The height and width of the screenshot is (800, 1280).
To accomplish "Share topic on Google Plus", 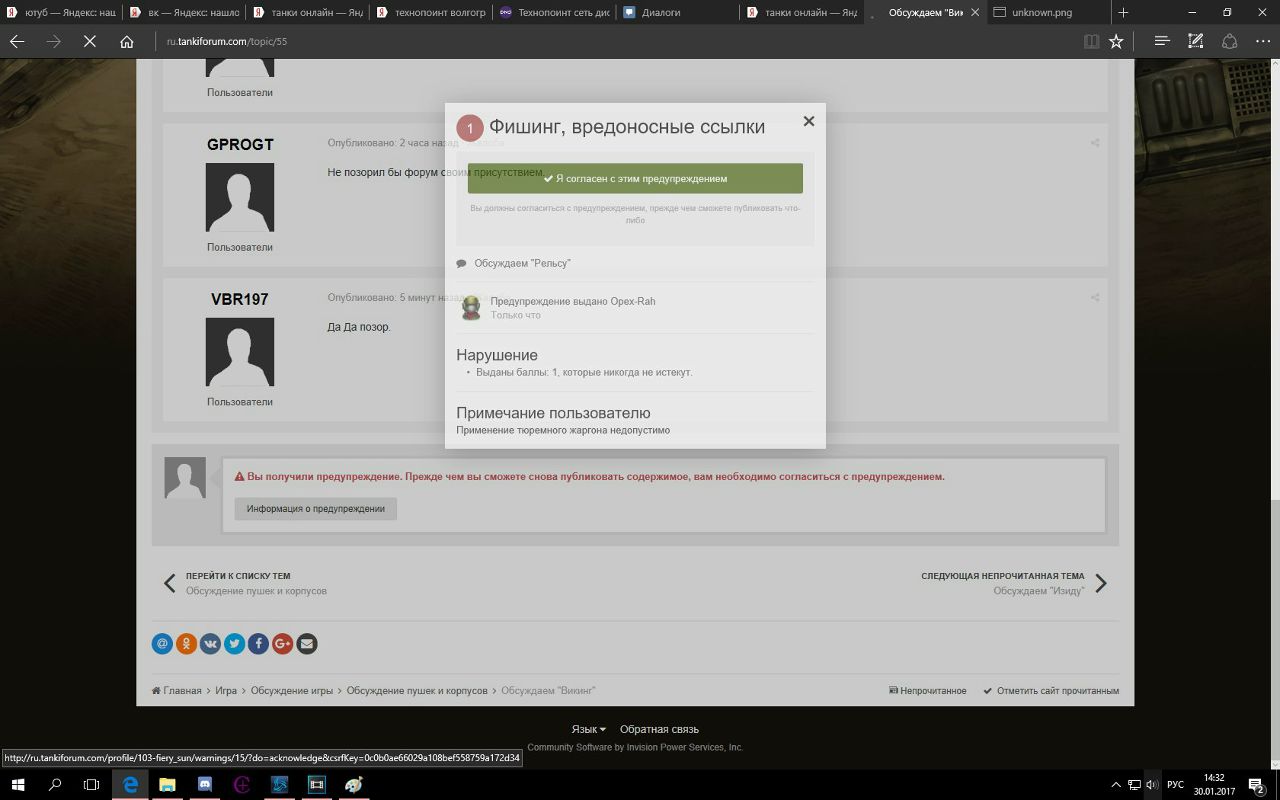I will 282,644.
